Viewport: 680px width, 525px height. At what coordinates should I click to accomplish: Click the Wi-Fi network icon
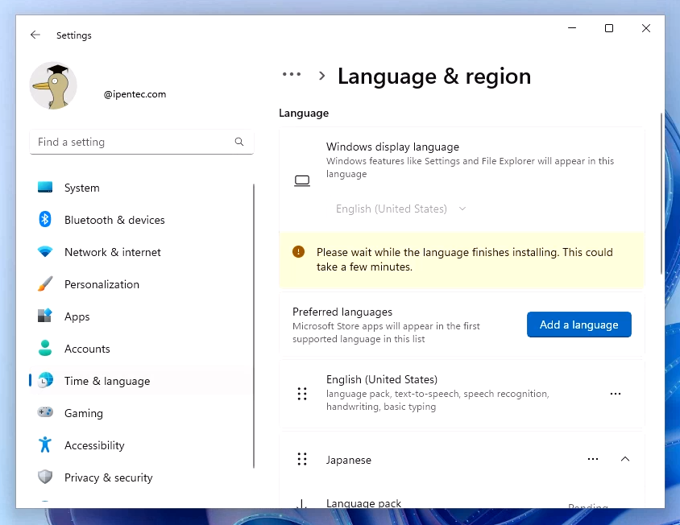(45, 251)
